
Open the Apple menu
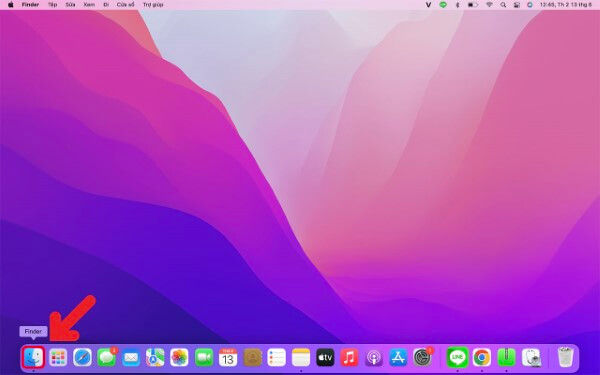tap(11, 5)
